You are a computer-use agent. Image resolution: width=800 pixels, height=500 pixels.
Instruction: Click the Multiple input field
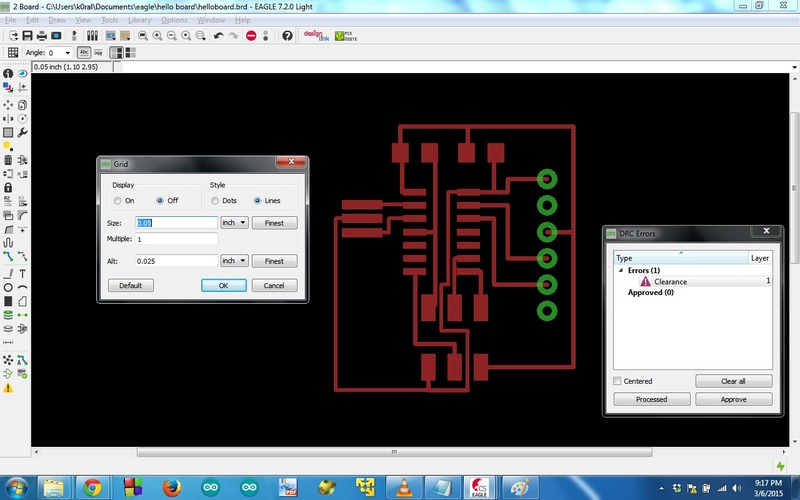(x=177, y=239)
